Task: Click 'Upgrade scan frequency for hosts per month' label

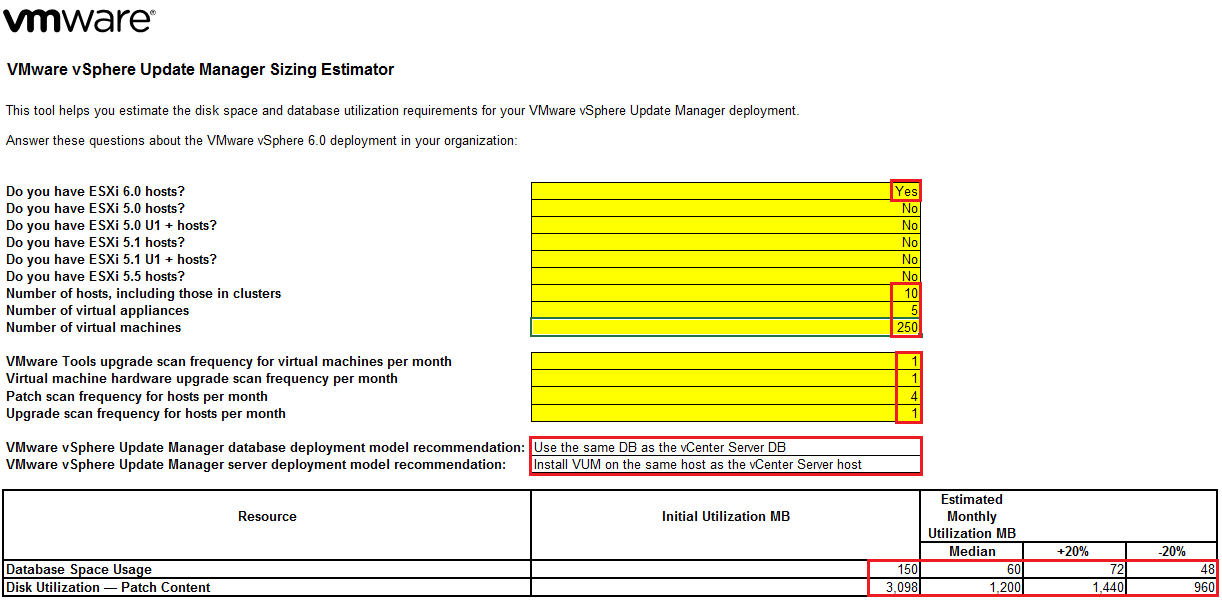Action: pos(145,413)
